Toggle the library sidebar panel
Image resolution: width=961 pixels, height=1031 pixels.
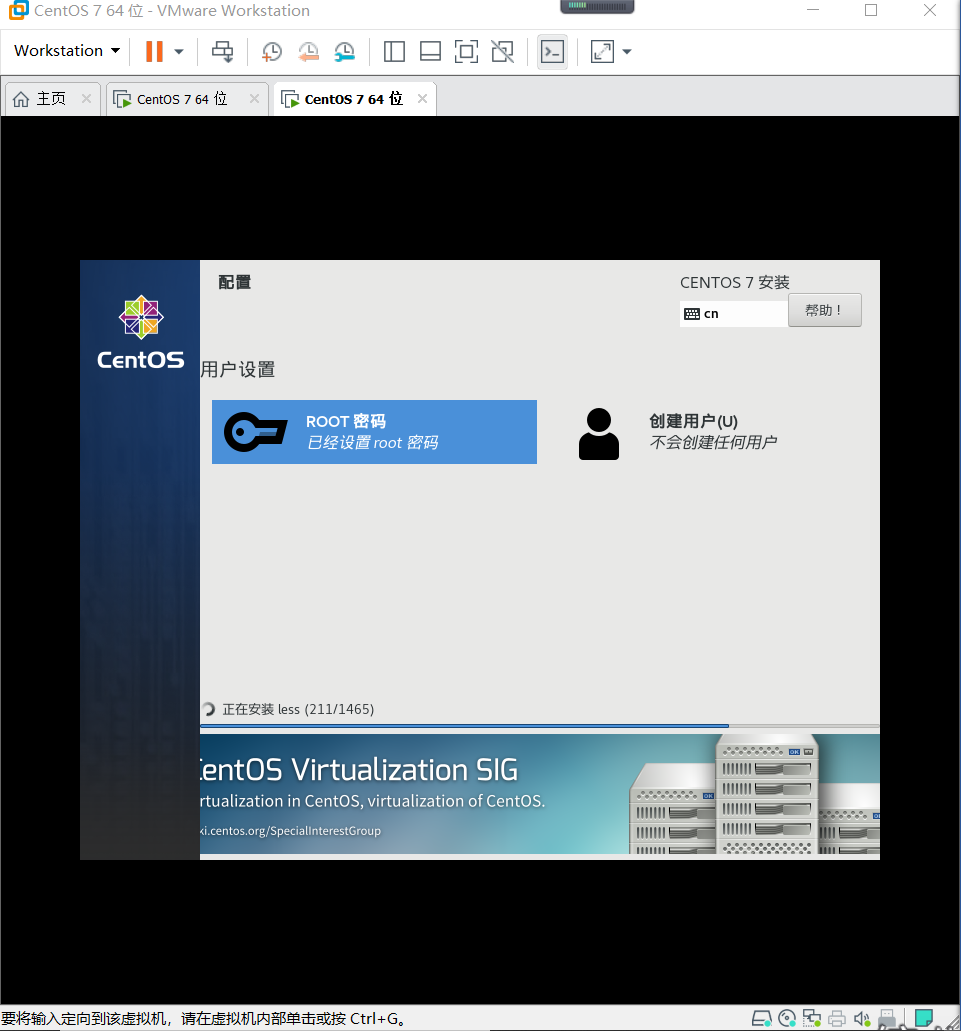pos(394,51)
